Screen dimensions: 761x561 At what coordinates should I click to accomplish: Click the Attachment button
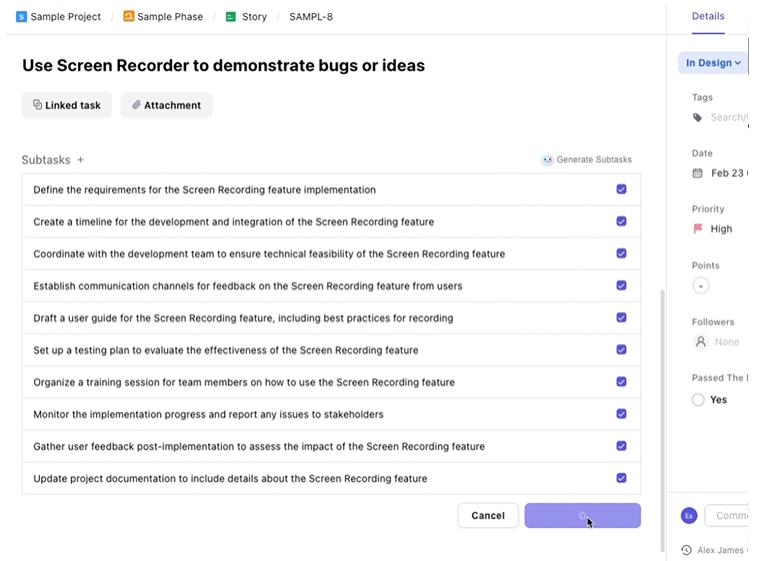[166, 105]
